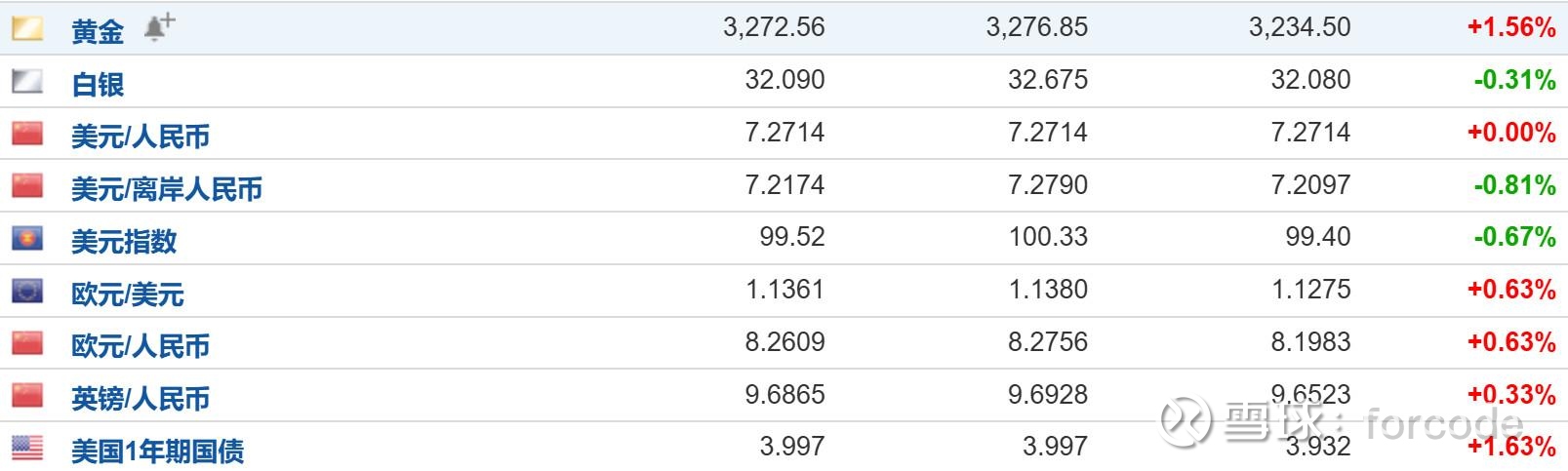
Task: Add alert via bell icon next to 黄金
Action: point(159,27)
